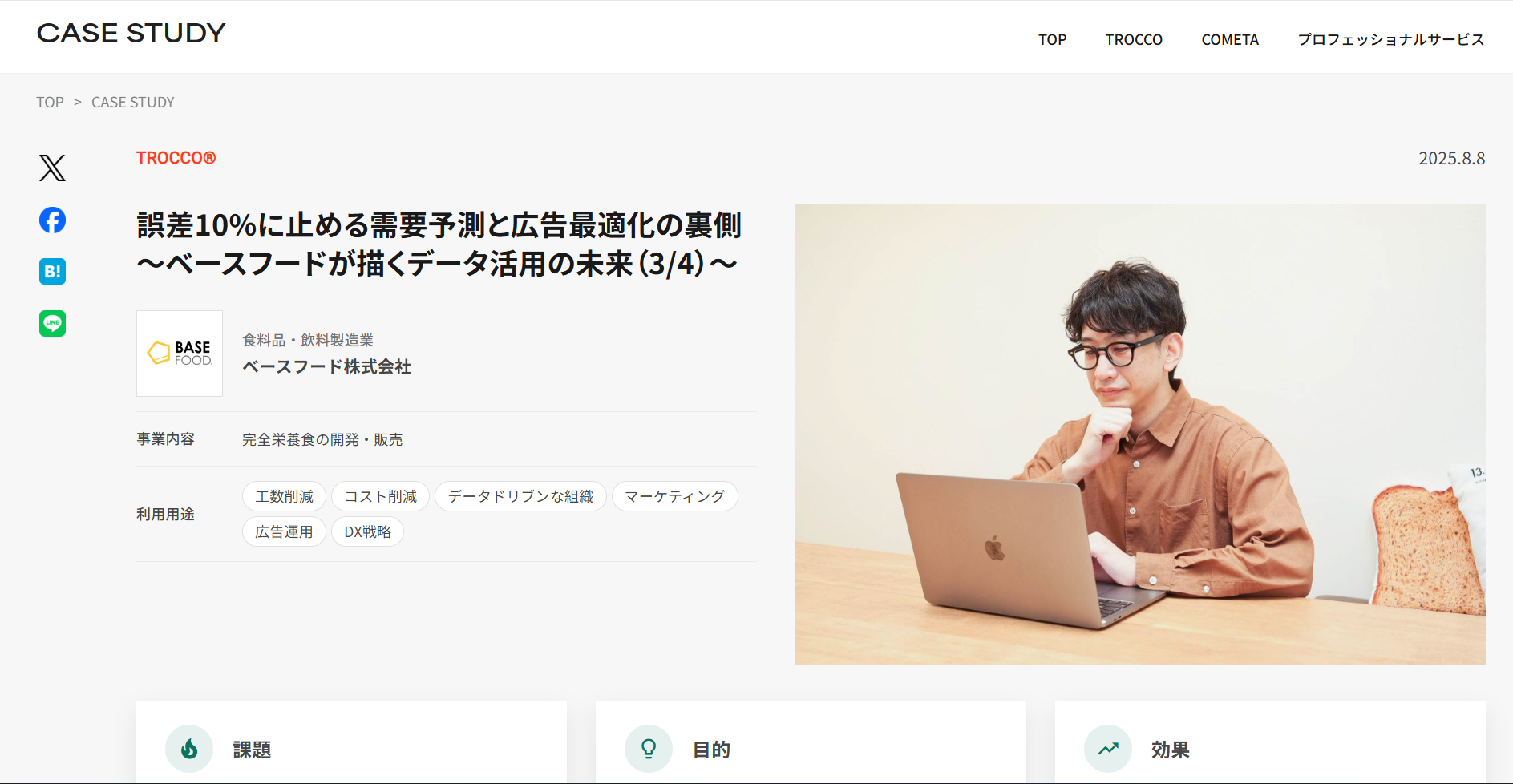Select the マーケティング tag
1513x784 pixels.
click(x=674, y=496)
